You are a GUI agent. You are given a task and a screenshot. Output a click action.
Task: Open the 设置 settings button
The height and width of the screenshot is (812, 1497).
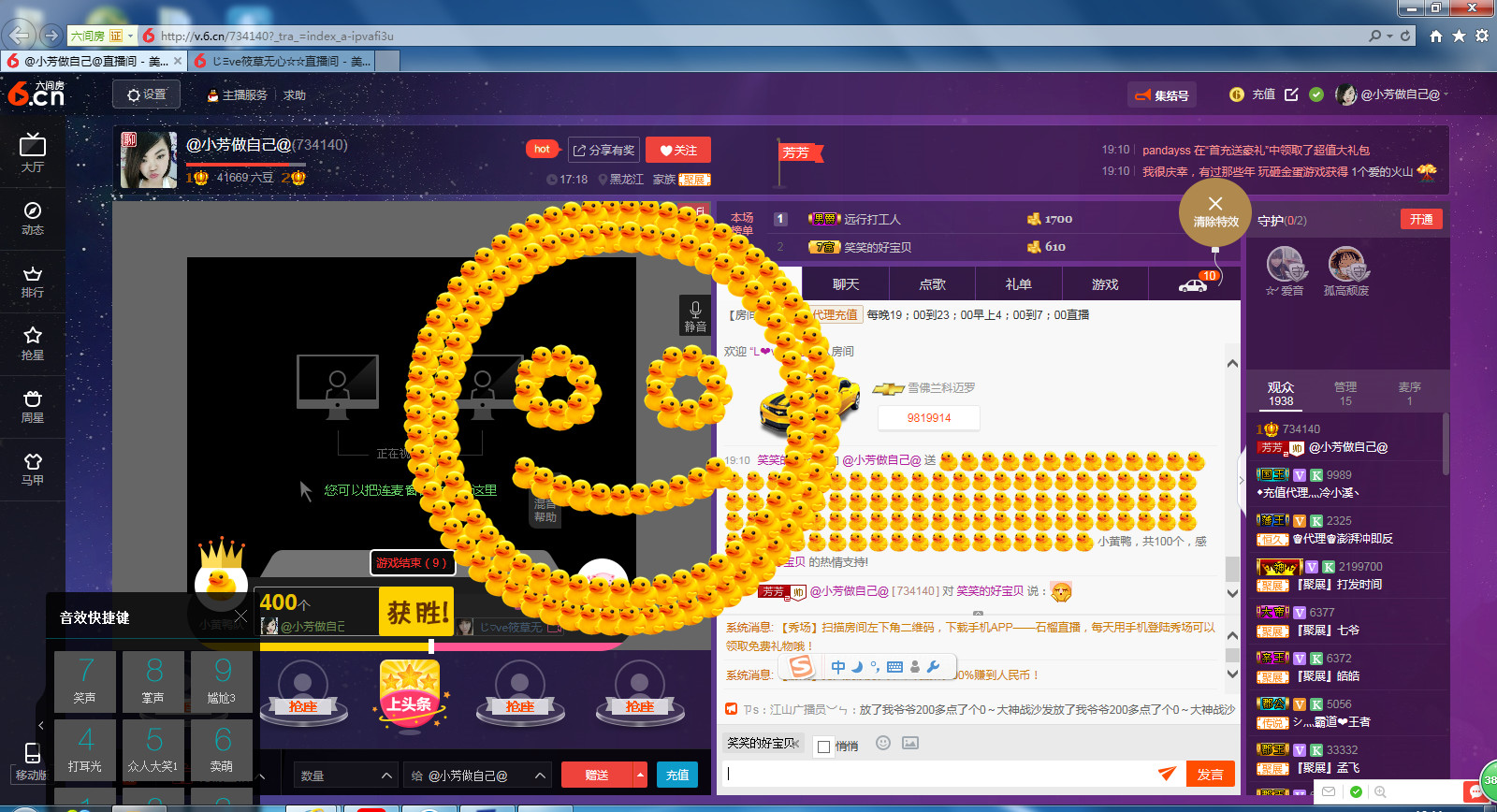[147, 94]
